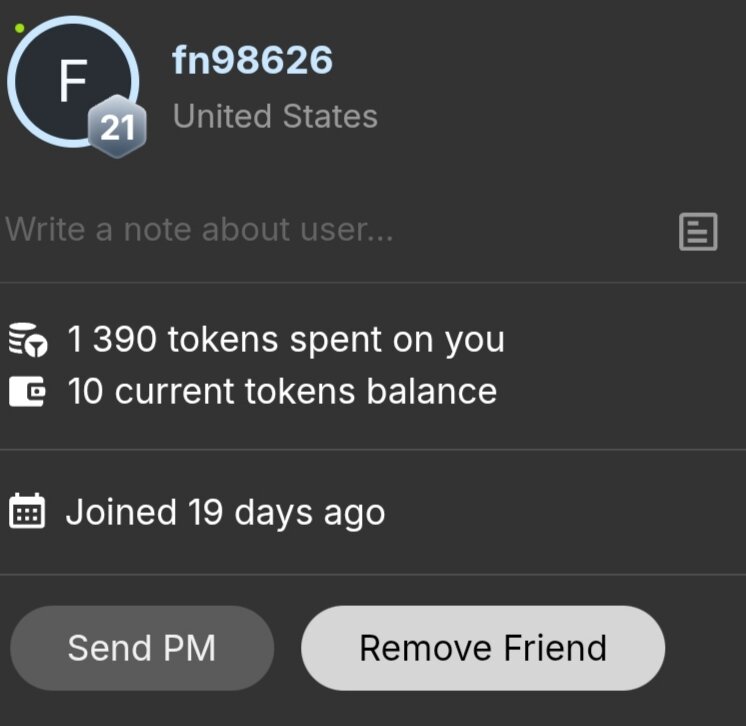The image size is (746, 726).
Task: Click the '1 390' tokens amount
Action: click(x=112, y=340)
